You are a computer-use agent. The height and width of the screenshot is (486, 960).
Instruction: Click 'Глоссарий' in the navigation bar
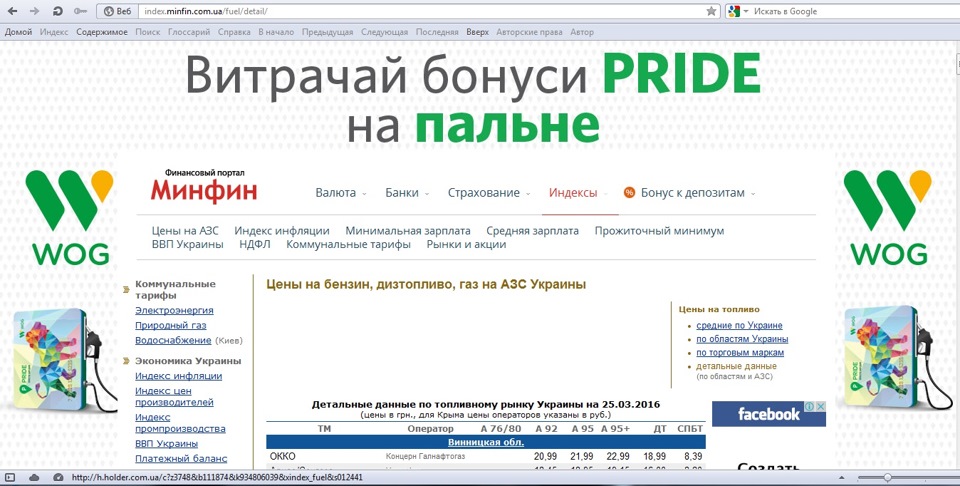(x=189, y=32)
